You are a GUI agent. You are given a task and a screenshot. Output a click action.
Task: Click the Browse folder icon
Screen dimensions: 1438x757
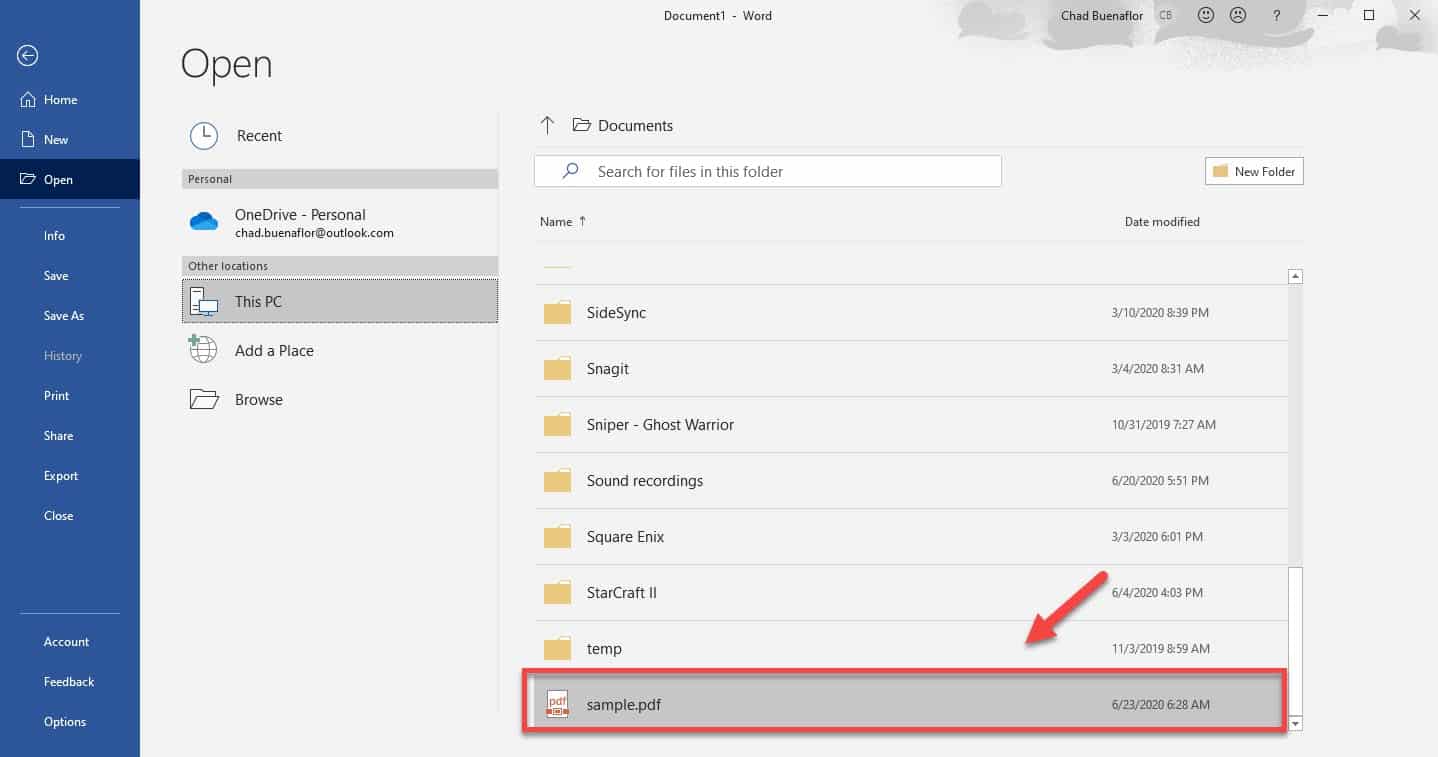204,399
